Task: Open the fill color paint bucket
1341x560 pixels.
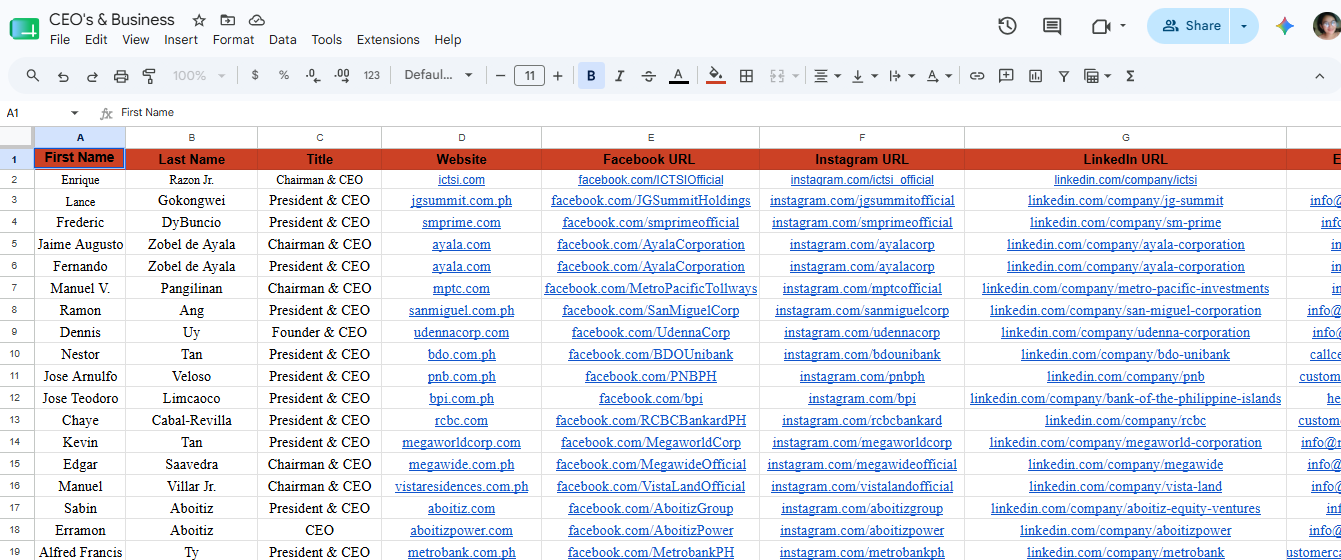Action: coord(715,76)
